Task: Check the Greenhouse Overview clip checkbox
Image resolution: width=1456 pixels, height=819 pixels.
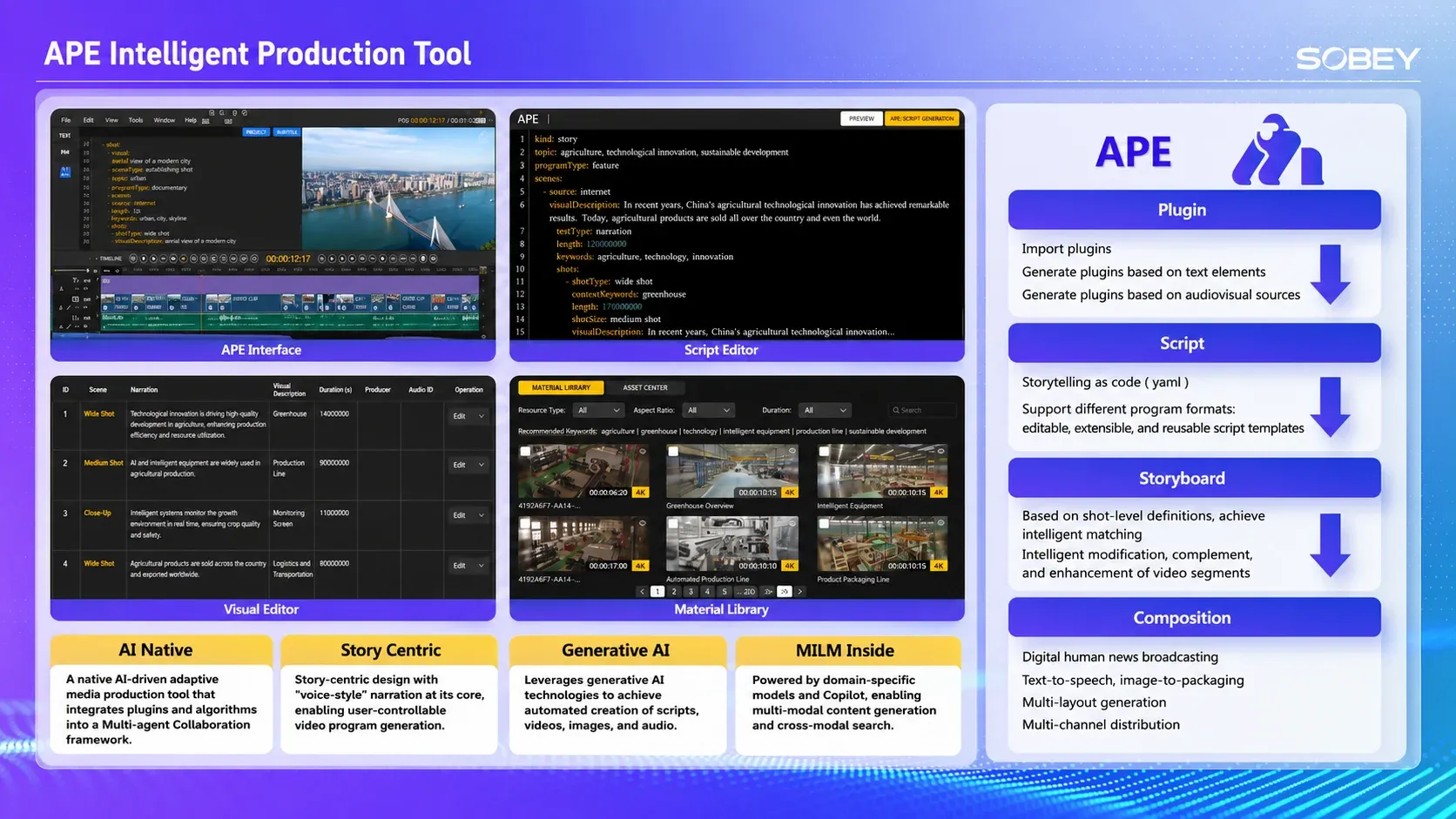Action: [673, 452]
